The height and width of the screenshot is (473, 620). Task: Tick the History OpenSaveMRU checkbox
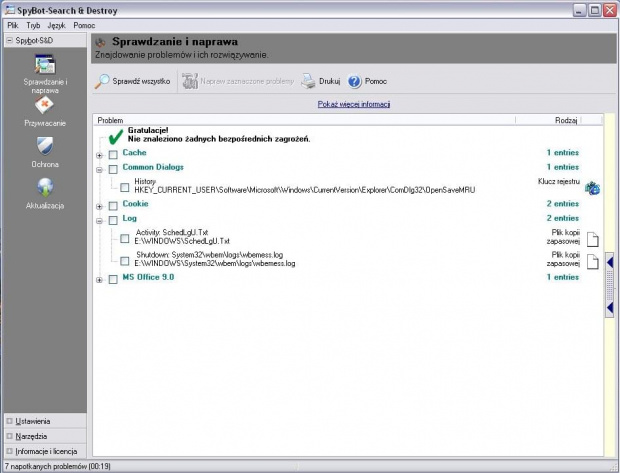[x=125, y=187]
